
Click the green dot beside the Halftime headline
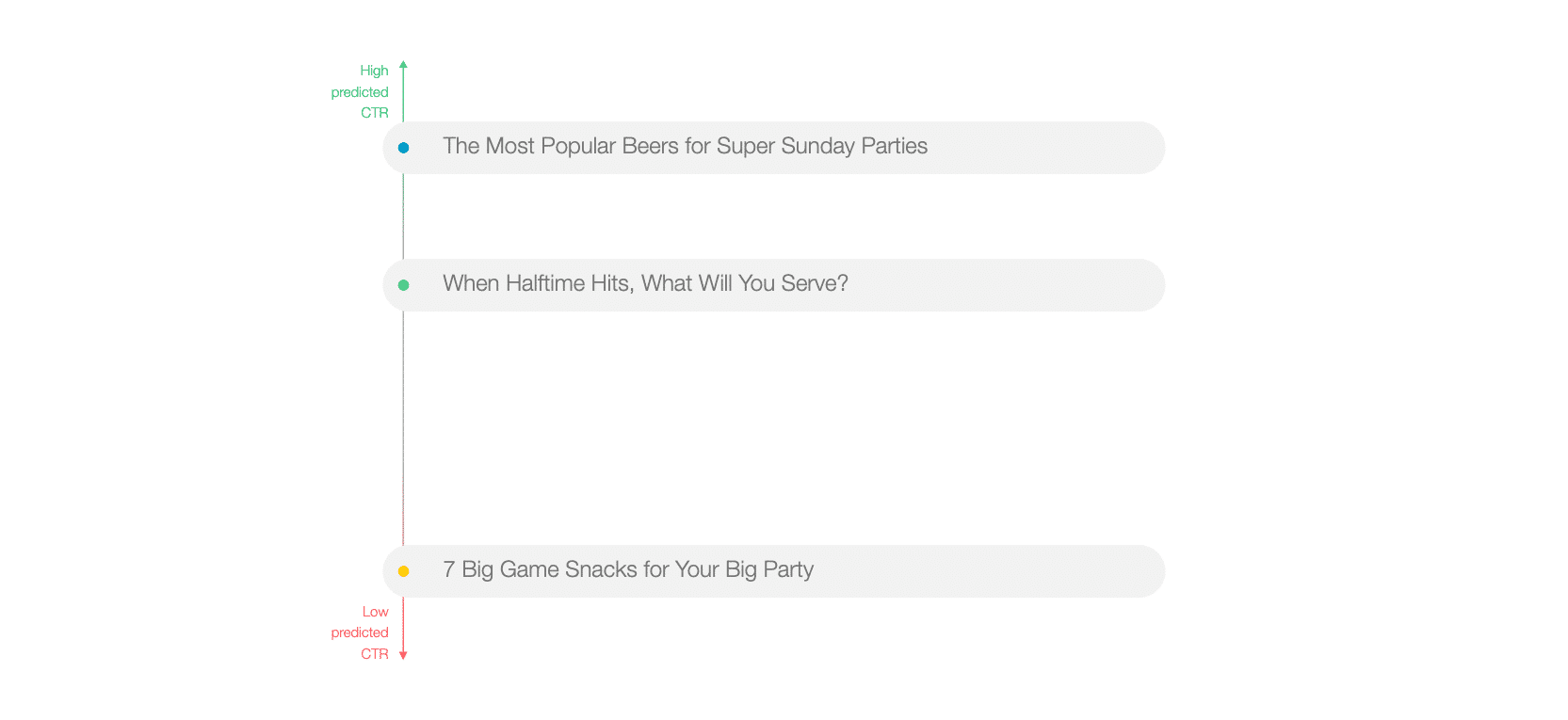pyautogui.click(x=403, y=285)
